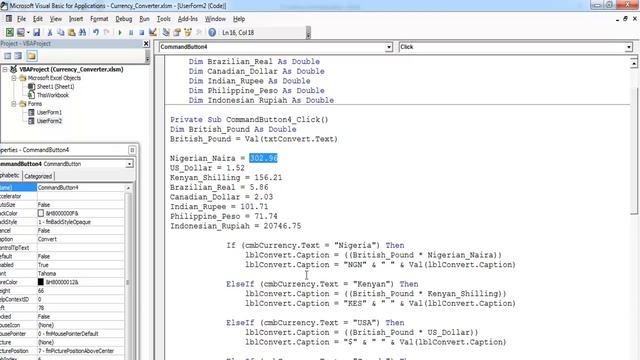The width and height of the screenshot is (640, 360).
Task: Open the Click procedure dropdown above code
Action: [x=629, y=47]
